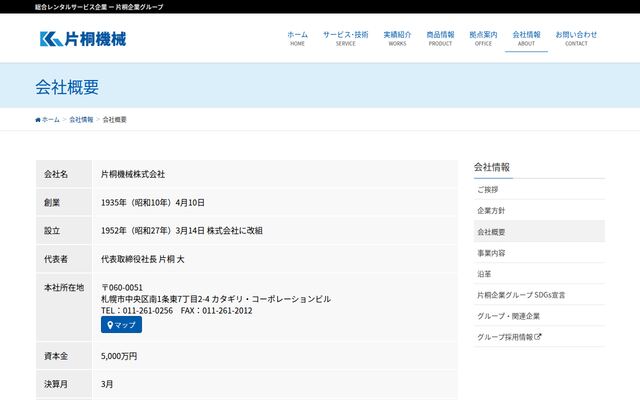The height and width of the screenshot is (400, 640).
Task: Click the TEL：011-261-0256 phone number
Action: click(137, 311)
